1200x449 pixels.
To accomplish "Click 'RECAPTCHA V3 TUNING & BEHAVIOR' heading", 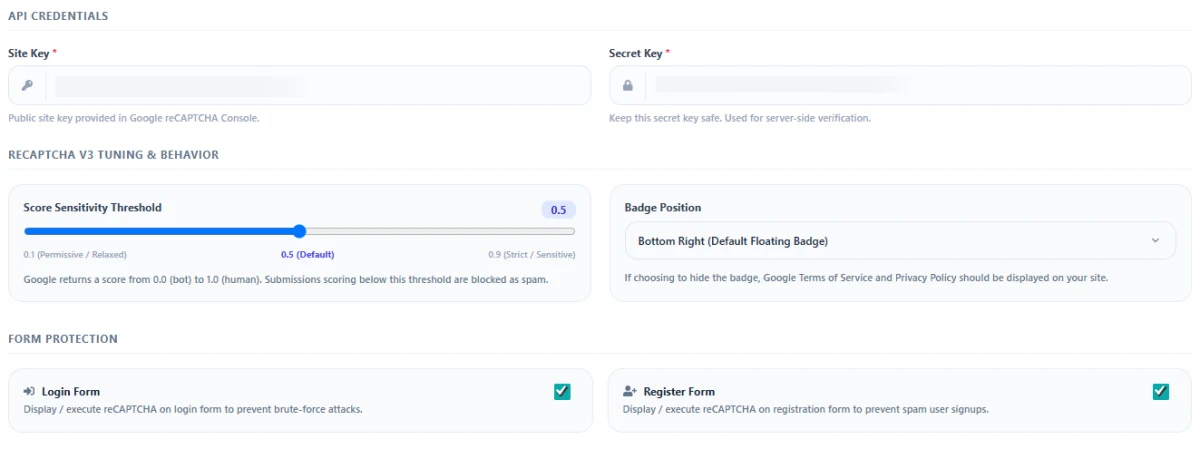I will point(113,155).
